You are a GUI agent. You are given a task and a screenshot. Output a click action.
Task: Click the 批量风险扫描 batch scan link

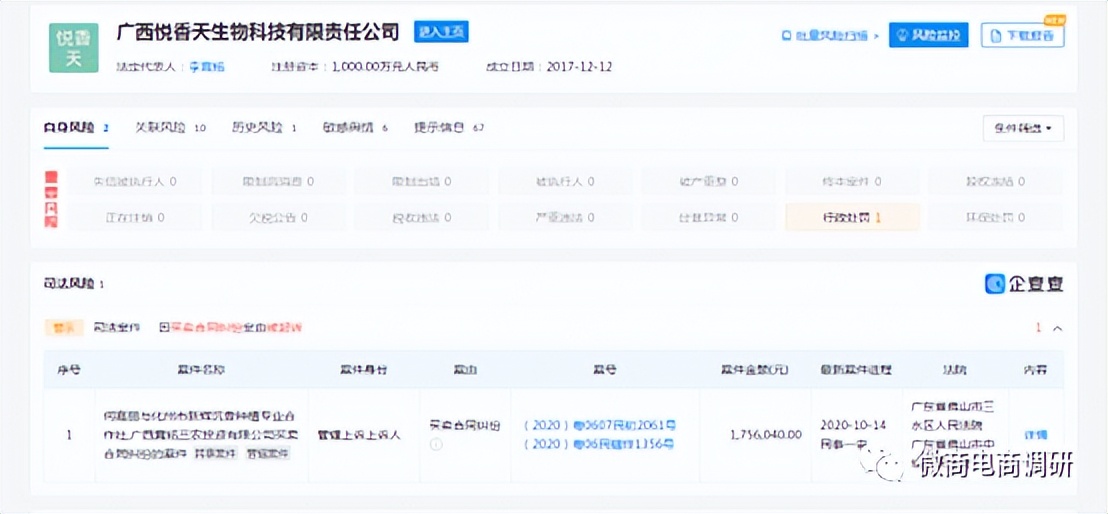pyautogui.click(x=830, y=35)
